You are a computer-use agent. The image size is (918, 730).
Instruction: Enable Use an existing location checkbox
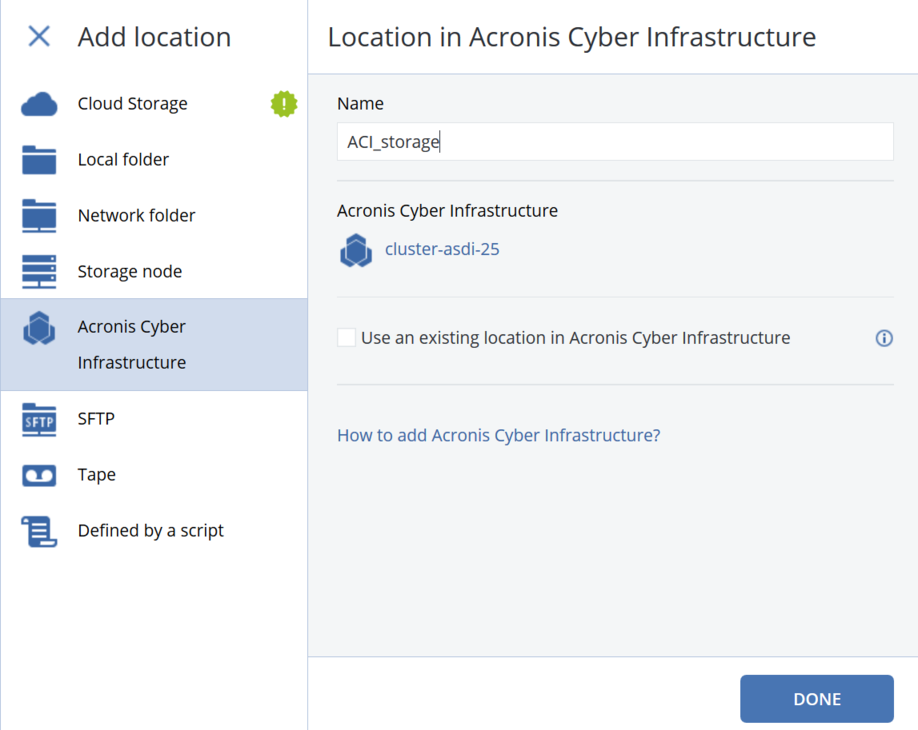point(347,338)
